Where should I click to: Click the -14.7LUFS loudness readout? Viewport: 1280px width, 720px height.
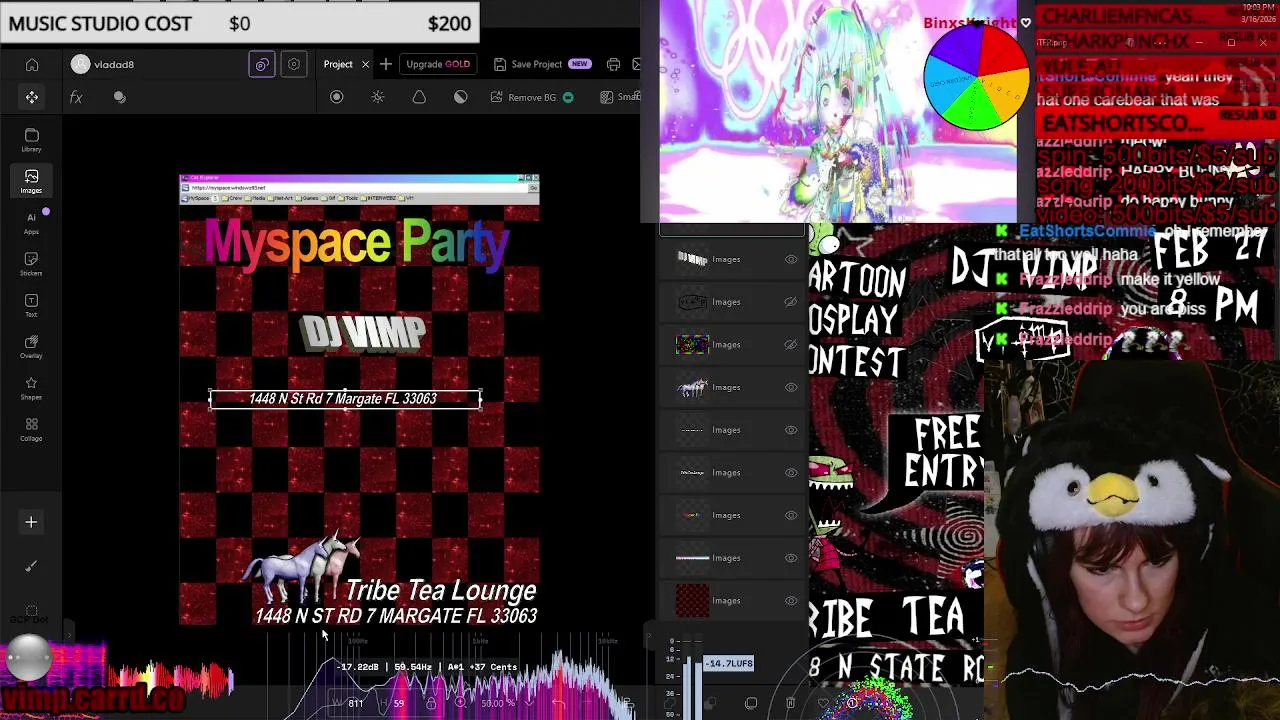(x=729, y=664)
